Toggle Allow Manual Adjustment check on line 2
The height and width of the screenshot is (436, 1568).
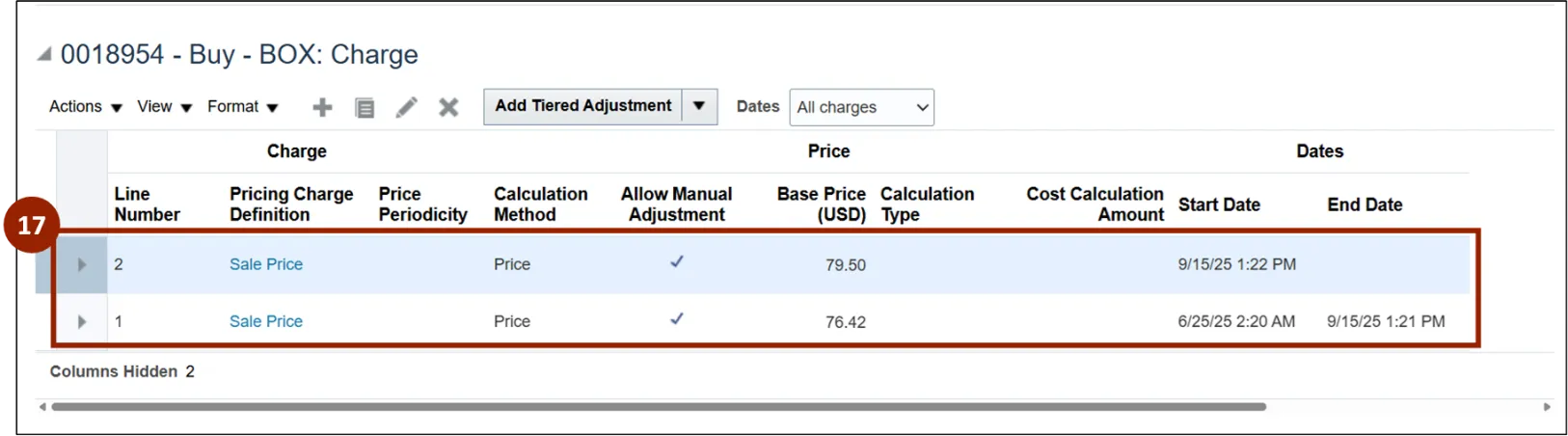pyautogui.click(x=677, y=261)
